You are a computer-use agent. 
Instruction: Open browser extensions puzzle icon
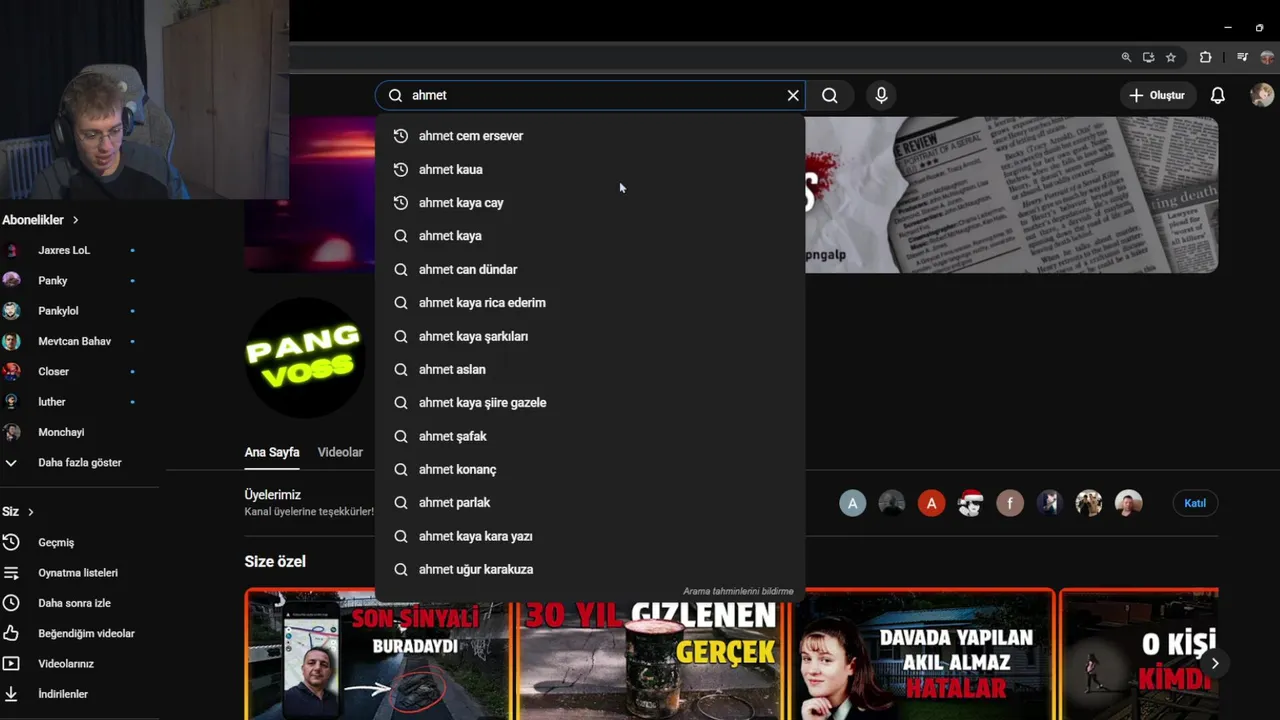tap(1205, 58)
